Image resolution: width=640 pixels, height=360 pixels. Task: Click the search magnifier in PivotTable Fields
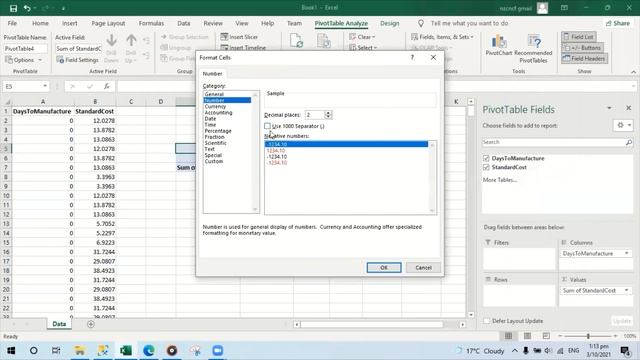(629, 142)
